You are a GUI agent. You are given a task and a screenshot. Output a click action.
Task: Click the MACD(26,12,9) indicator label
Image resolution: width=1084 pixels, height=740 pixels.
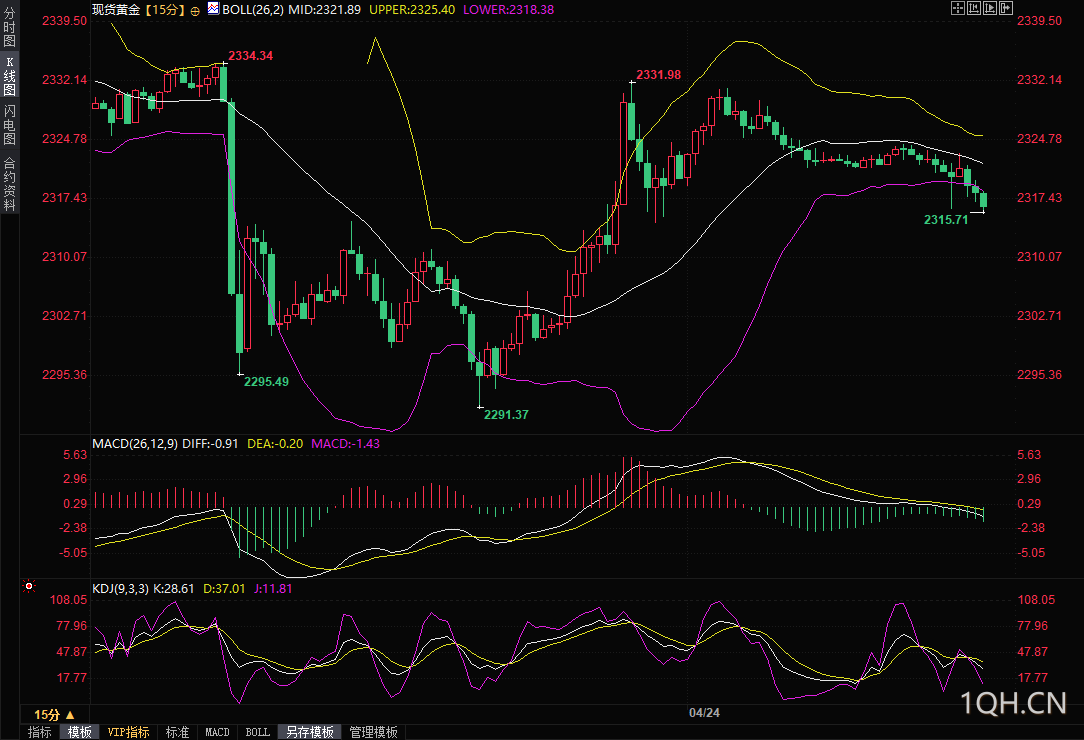click(135, 444)
